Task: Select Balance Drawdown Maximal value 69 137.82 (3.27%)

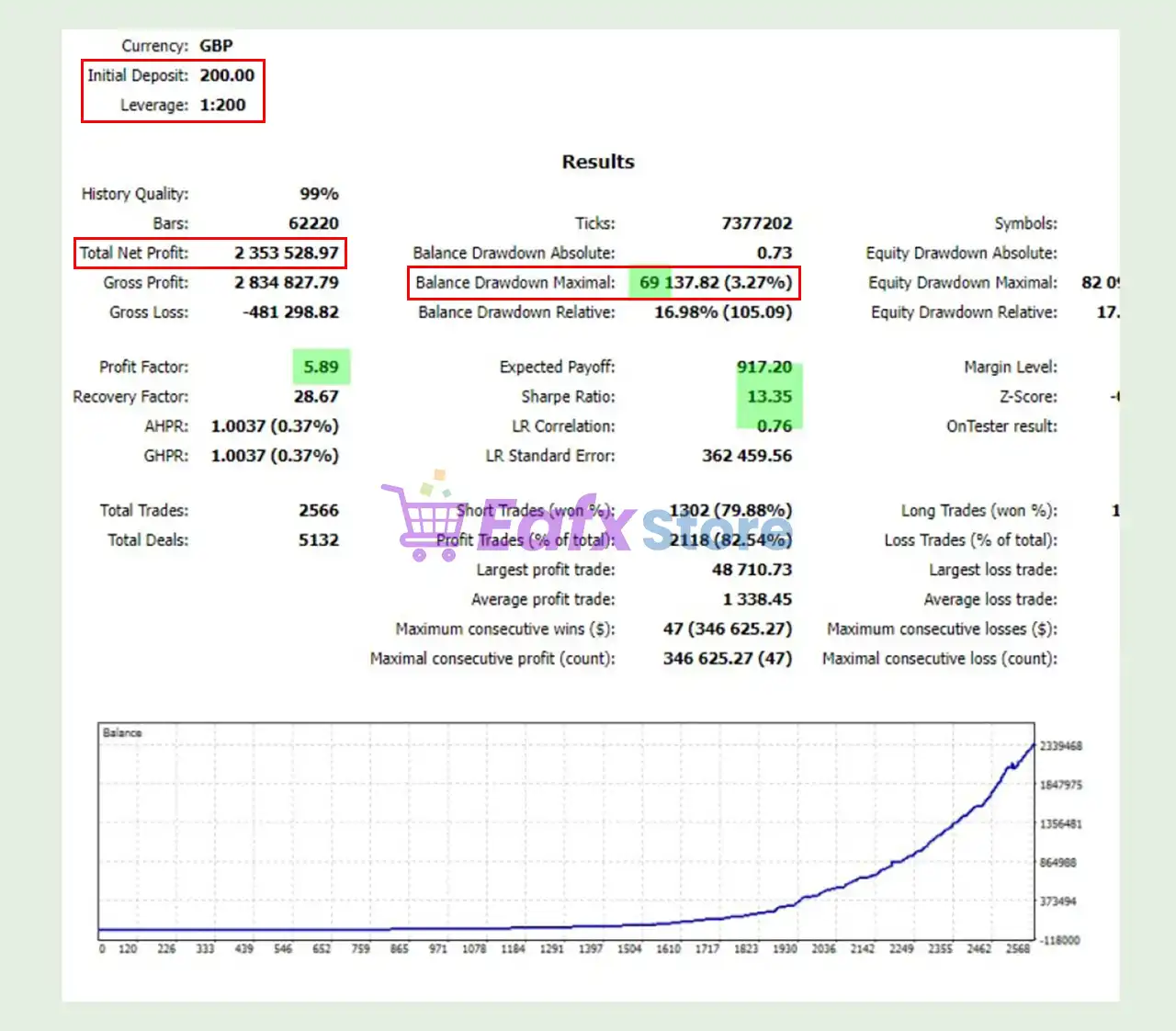Action: tap(716, 282)
